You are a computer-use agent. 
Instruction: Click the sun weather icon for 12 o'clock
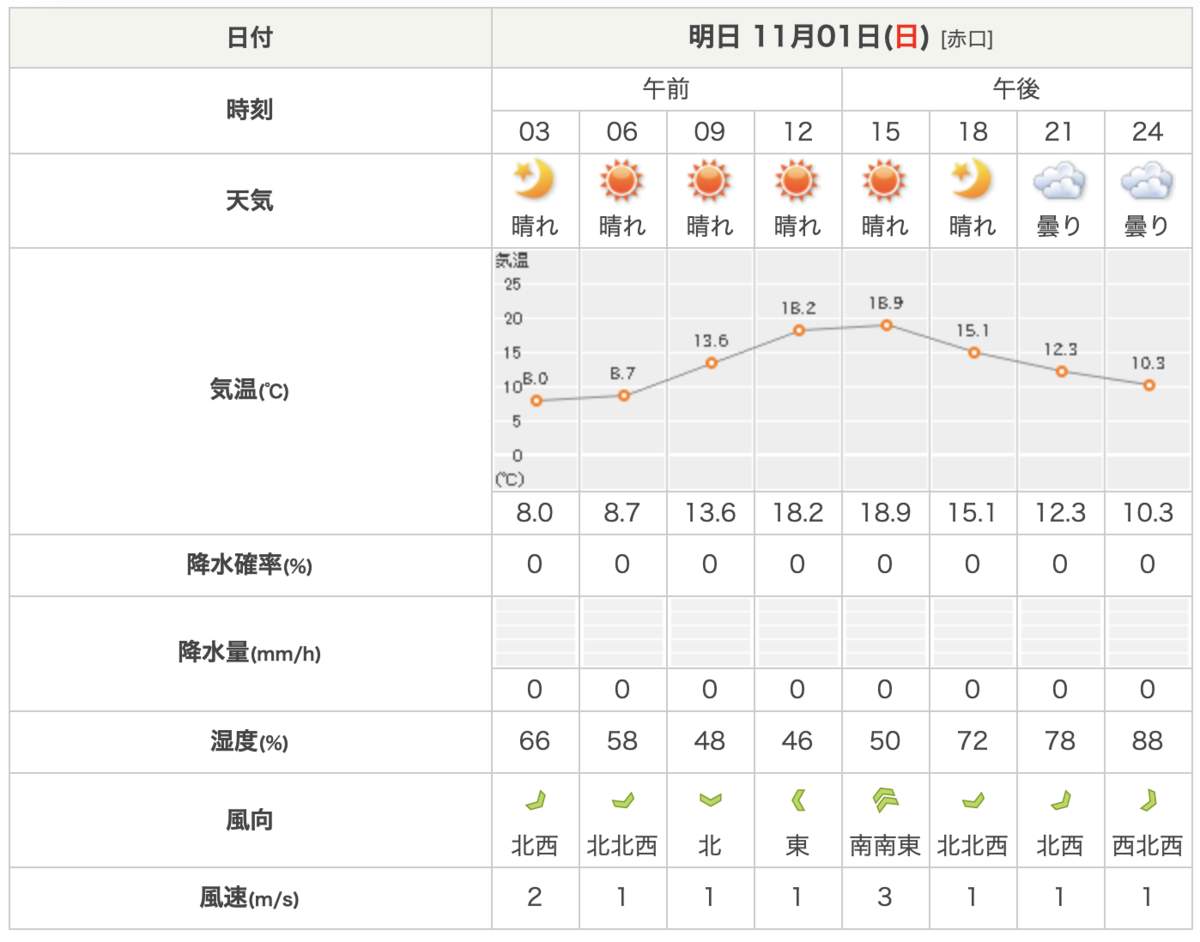[797, 181]
